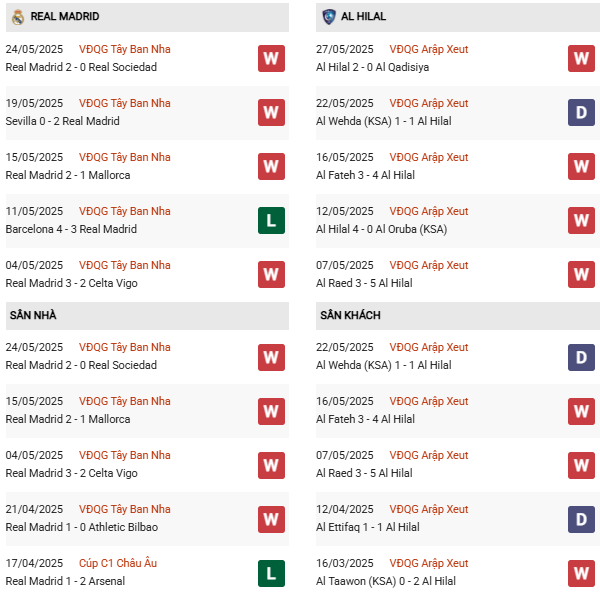Click W badge for Real Madrid vs Real Sociedad

(x=271, y=59)
